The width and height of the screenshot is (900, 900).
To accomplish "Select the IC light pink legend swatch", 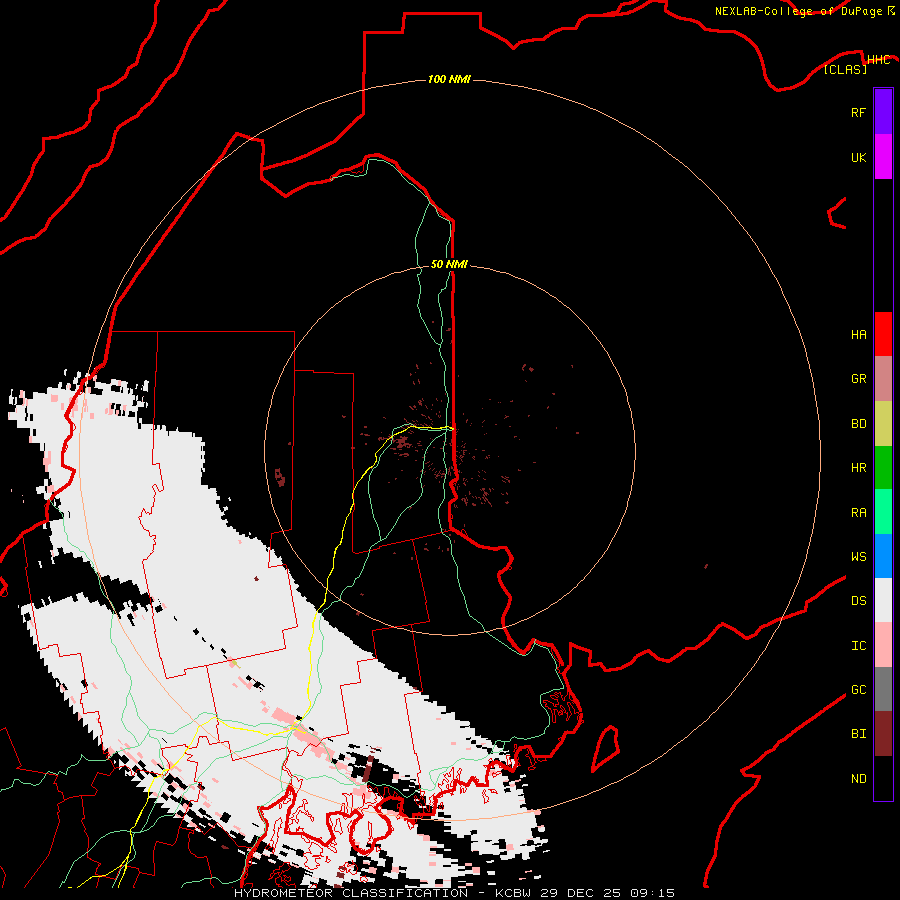I will tap(883, 645).
